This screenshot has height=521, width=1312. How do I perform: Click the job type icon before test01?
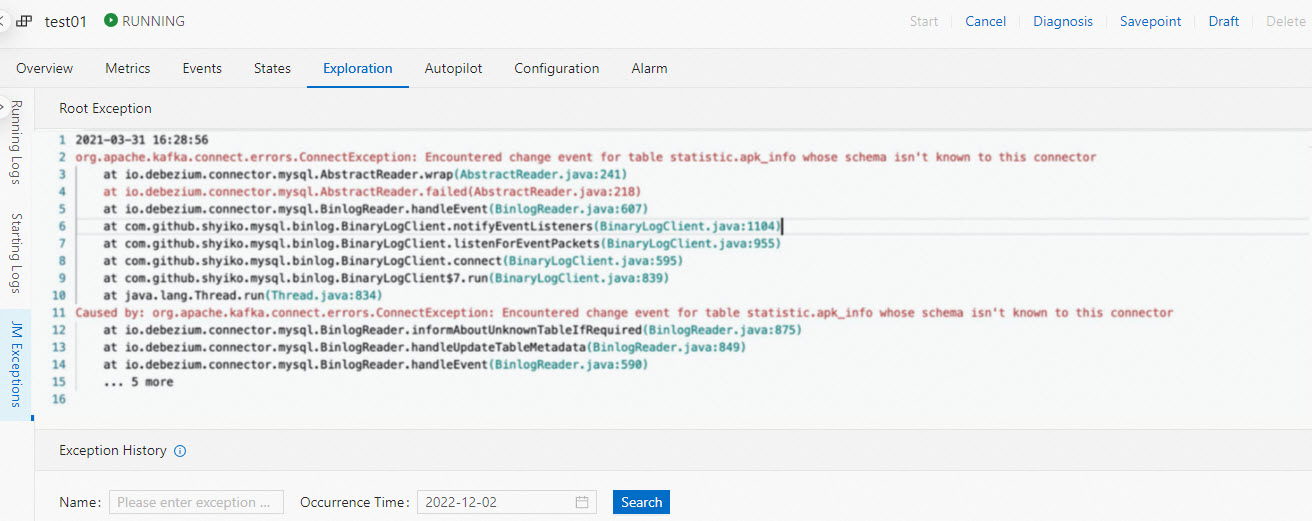pos(24,21)
